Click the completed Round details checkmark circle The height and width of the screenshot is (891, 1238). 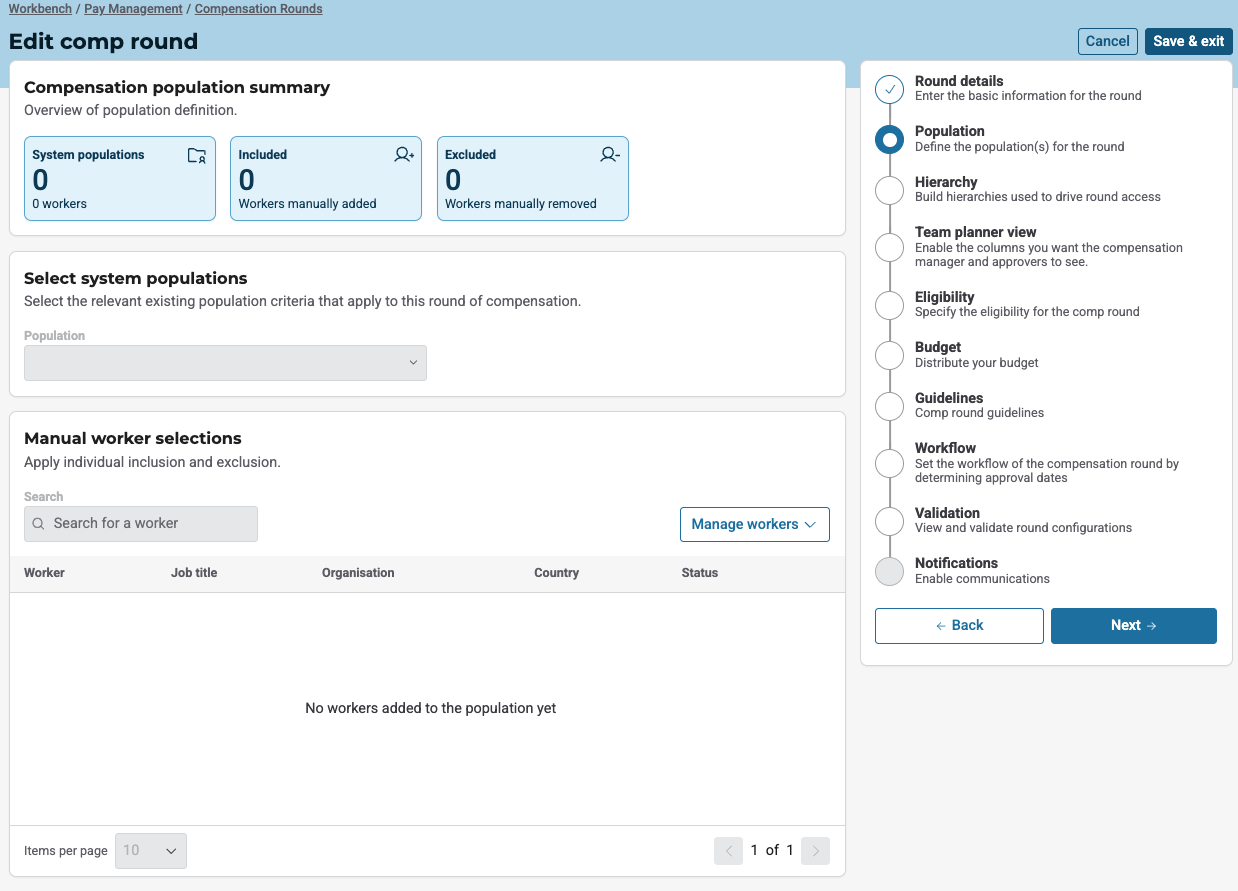[889, 89]
